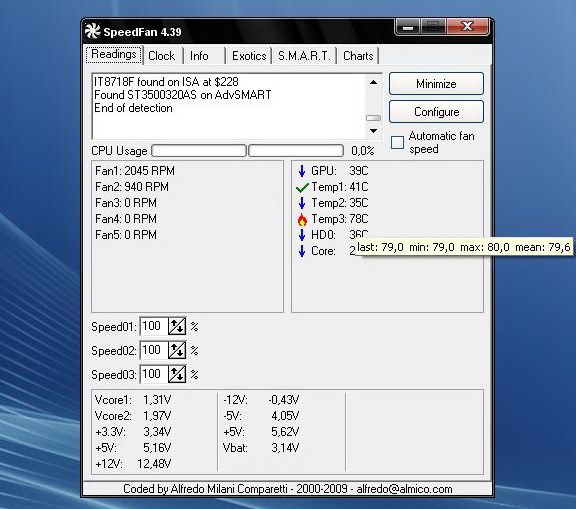Click the alfredo@almico.com text in footer
The width and height of the screenshot is (576, 509).
(x=404, y=489)
